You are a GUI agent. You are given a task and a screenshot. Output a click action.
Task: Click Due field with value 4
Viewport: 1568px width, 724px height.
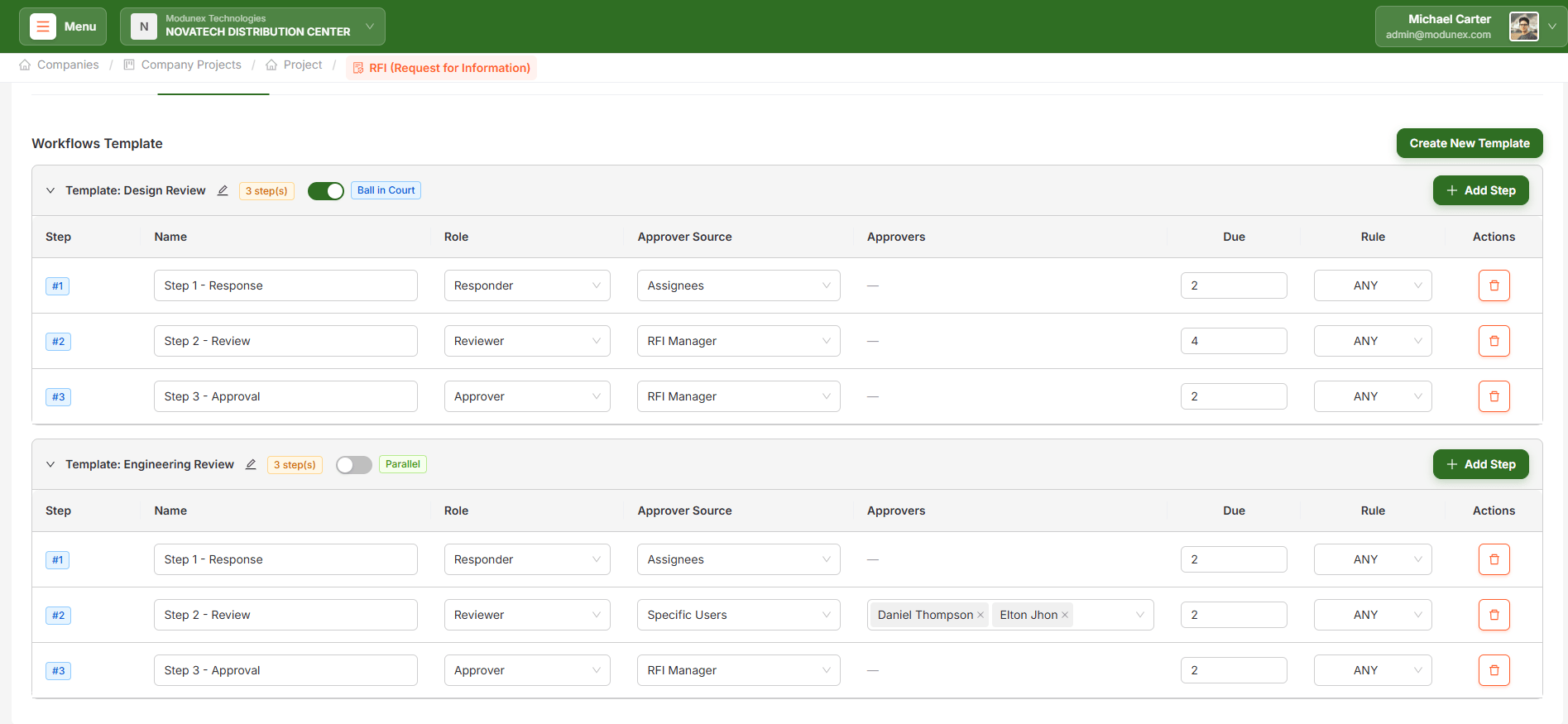1234,341
